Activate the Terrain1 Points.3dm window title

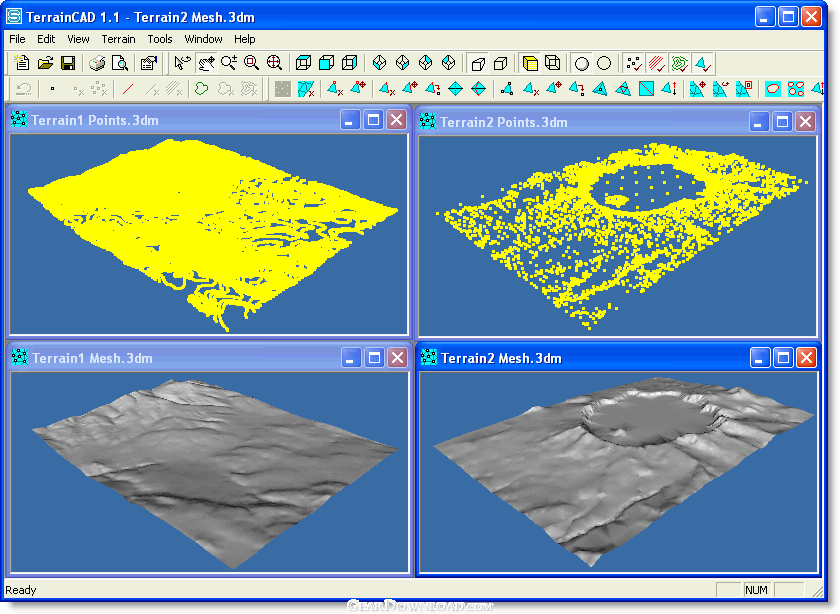95,120
